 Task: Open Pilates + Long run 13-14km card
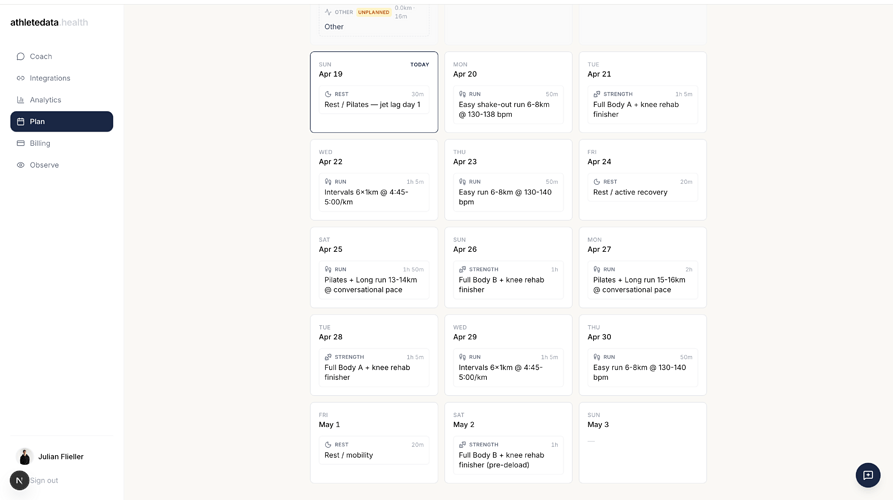coord(374,280)
